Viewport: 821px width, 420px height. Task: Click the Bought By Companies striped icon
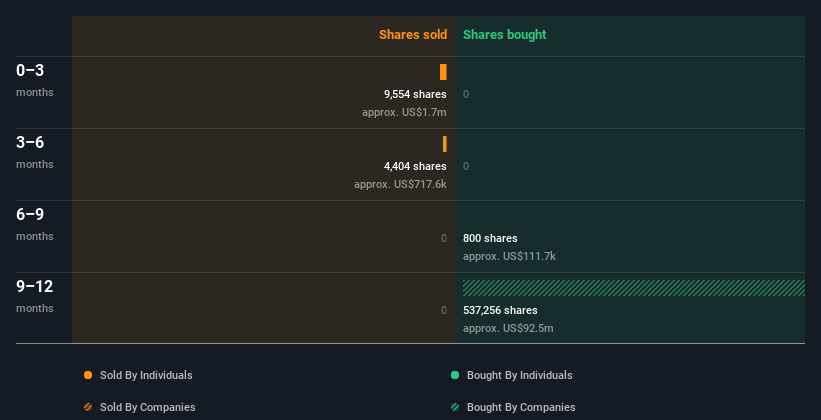455,407
